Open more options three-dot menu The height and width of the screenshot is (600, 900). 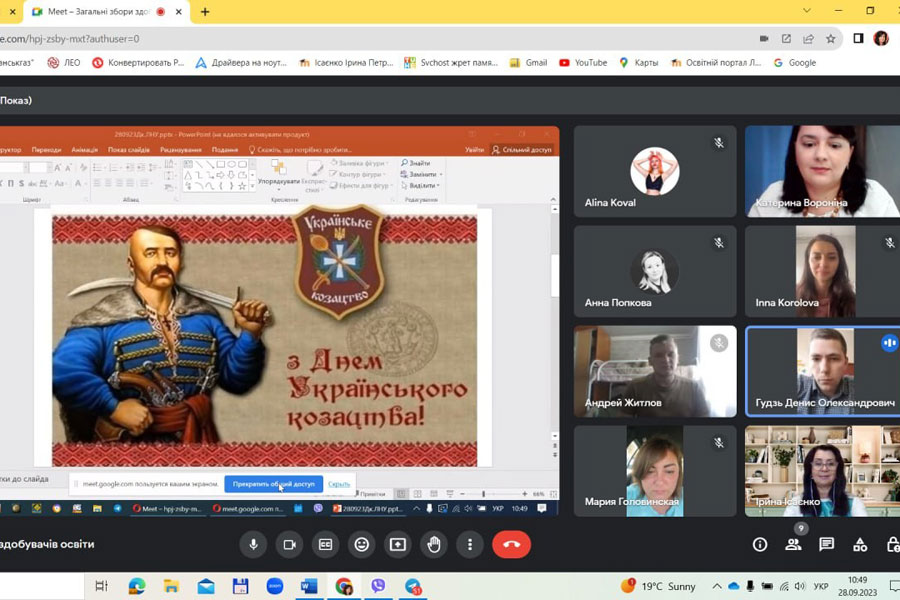(470, 544)
